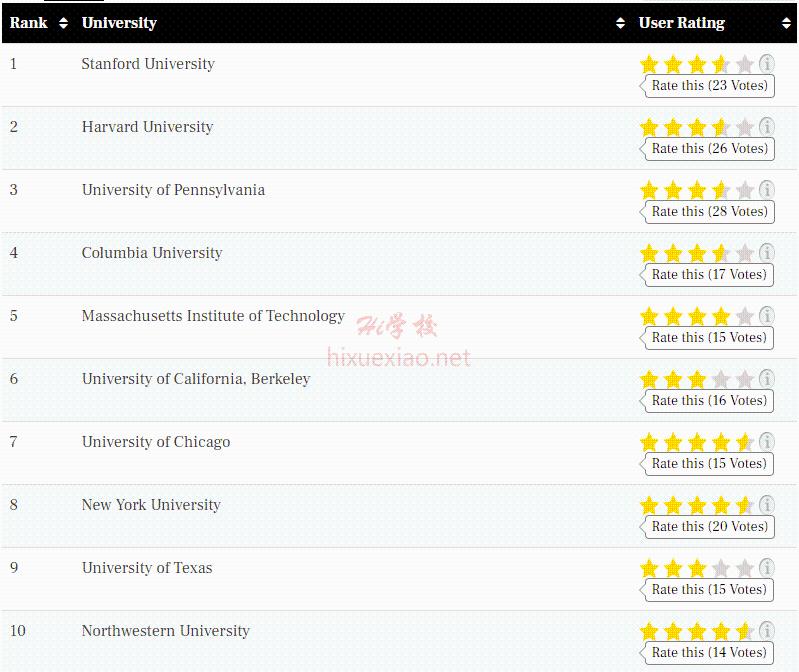Click Rate this (23 Votes) for Stanford

tap(709, 86)
